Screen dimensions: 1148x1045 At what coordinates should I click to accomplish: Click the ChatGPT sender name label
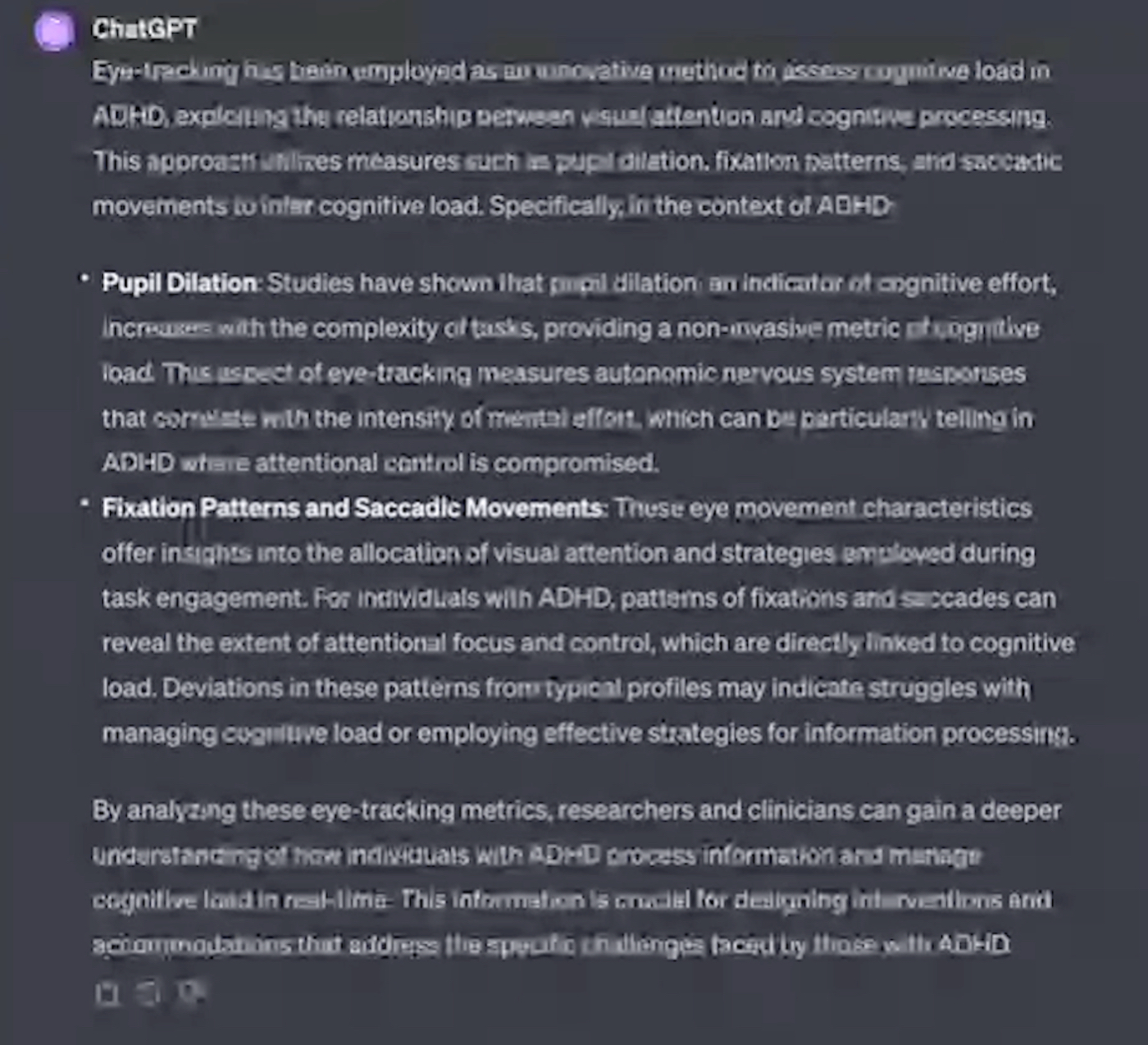tap(144, 29)
